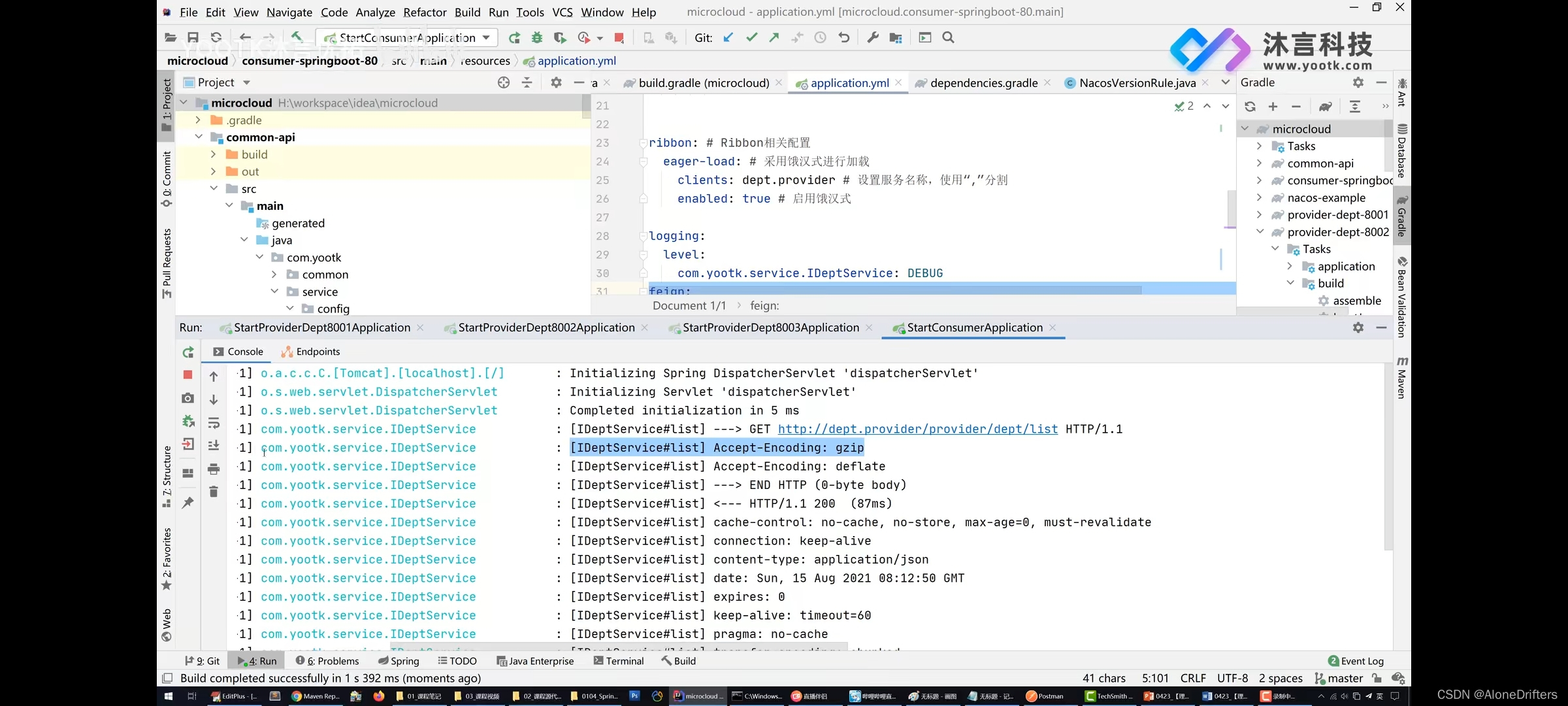Image resolution: width=1568 pixels, height=706 pixels.
Task: Click Git commit checkmark icon
Action: [x=751, y=38]
